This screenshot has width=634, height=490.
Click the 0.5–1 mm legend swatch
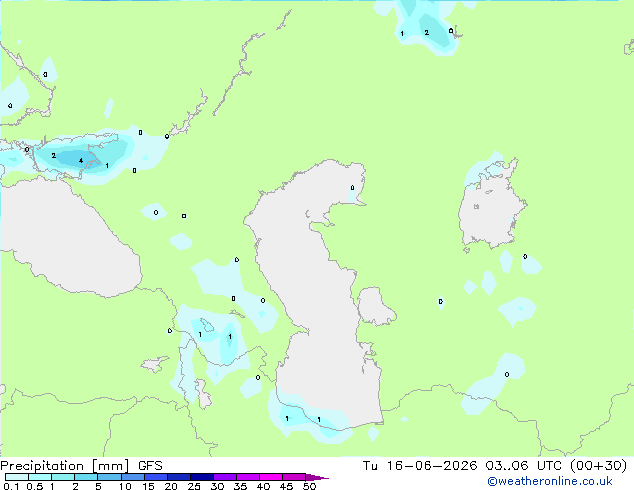(x=40, y=477)
